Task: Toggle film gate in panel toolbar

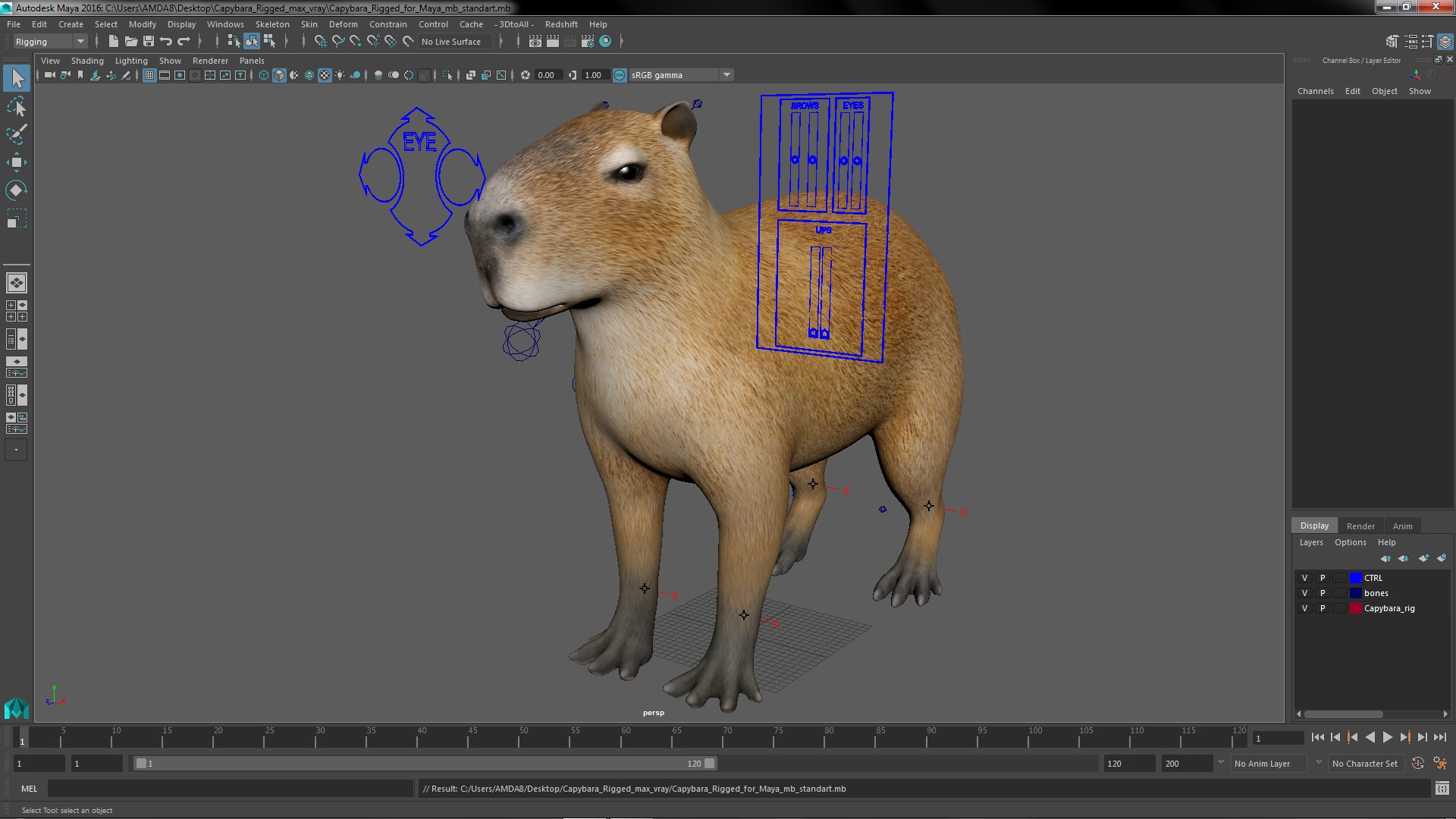Action: coord(165,75)
